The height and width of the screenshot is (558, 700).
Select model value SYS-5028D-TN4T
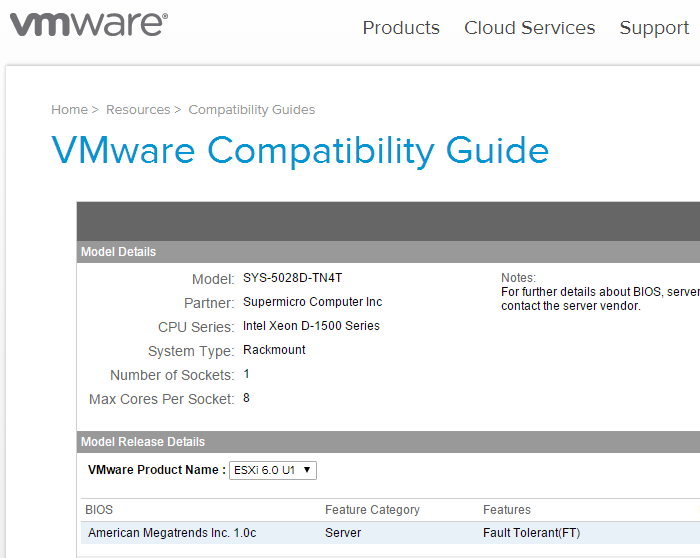point(292,278)
